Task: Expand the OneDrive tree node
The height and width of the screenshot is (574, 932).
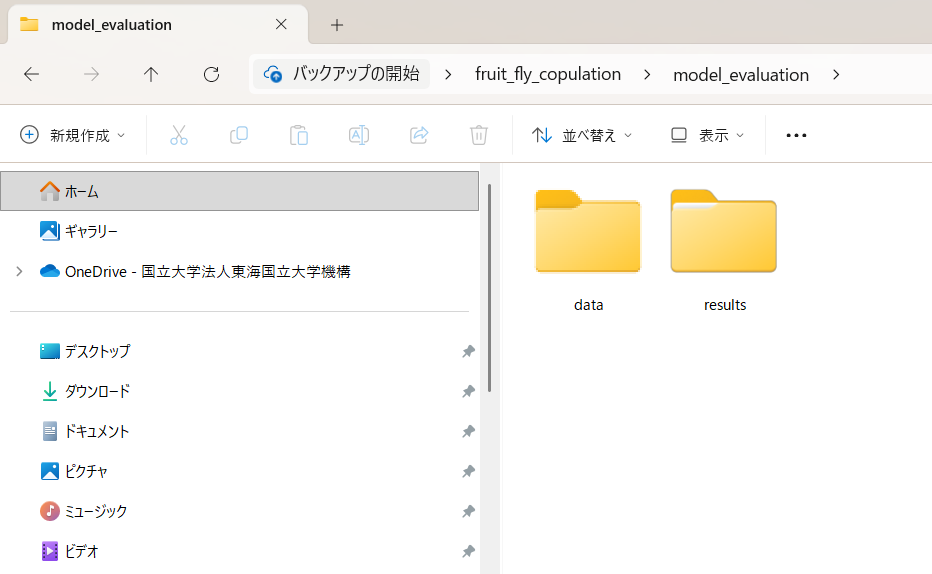Action: 19,271
